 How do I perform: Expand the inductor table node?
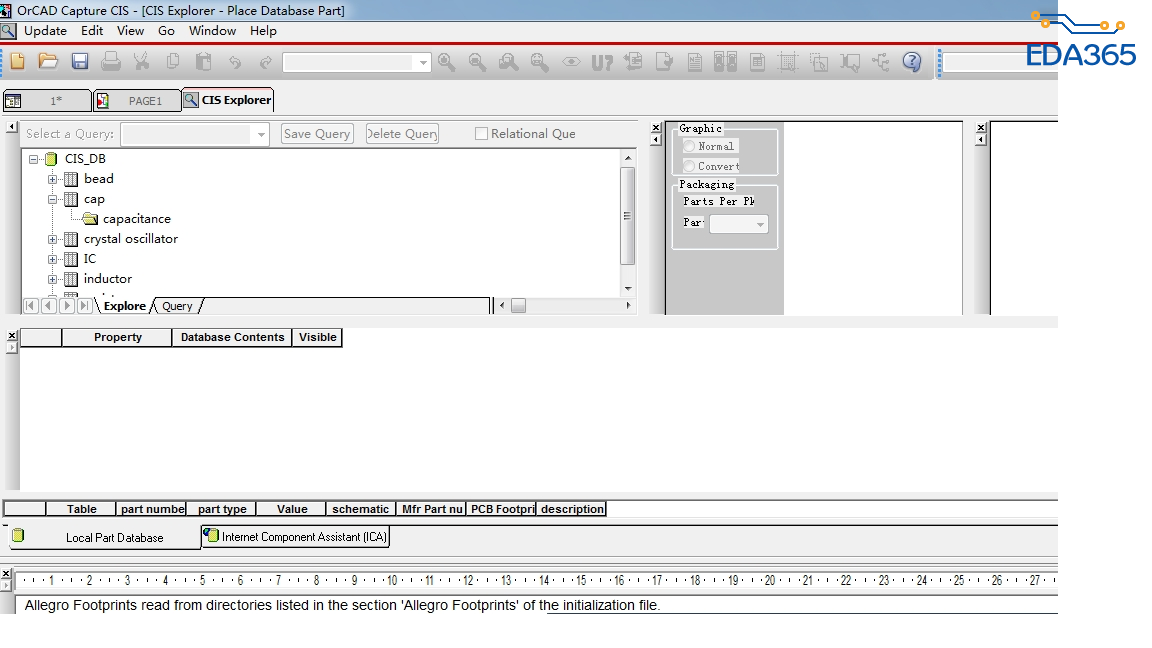coord(52,279)
